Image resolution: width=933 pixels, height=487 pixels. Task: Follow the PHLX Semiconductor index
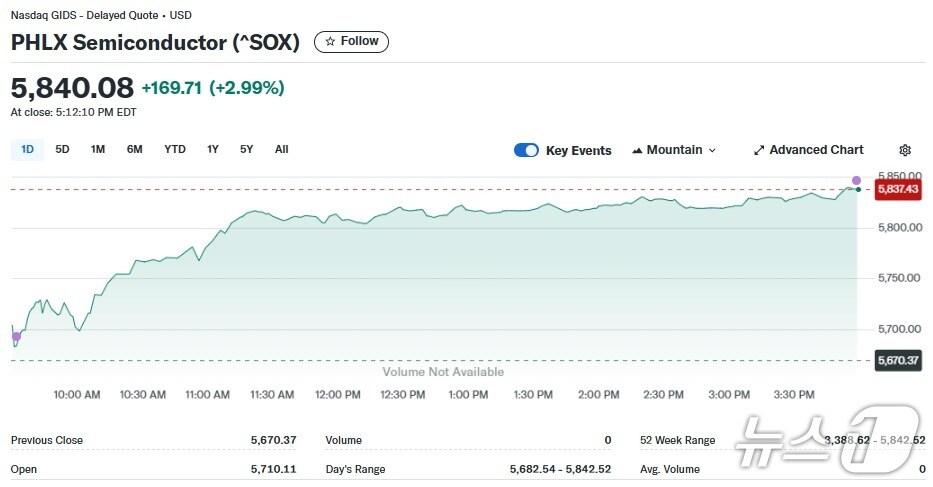pyautogui.click(x=351, y=42)
